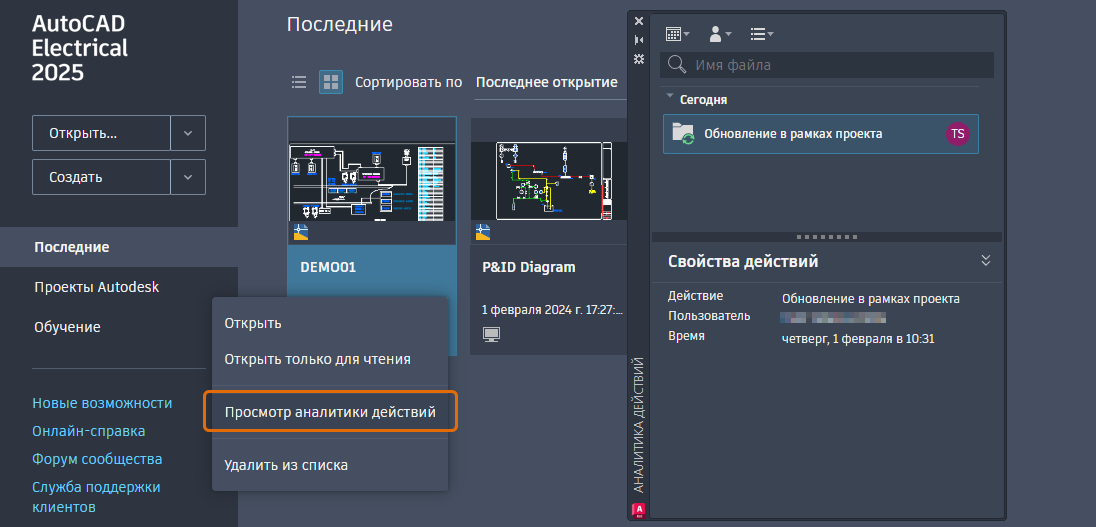Open the user filter dropdown
The height and width of the screenshot is (527, 1096).
tap(720, 34)
